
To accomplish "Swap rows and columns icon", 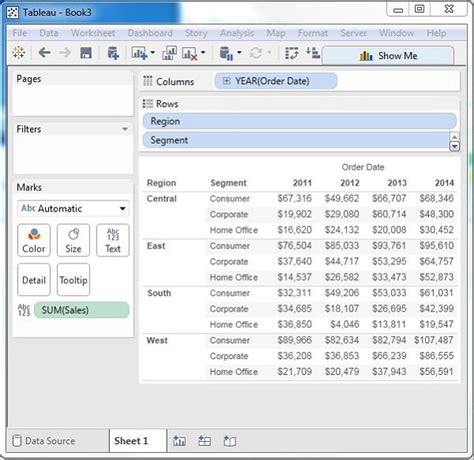I will pos(292,53).
